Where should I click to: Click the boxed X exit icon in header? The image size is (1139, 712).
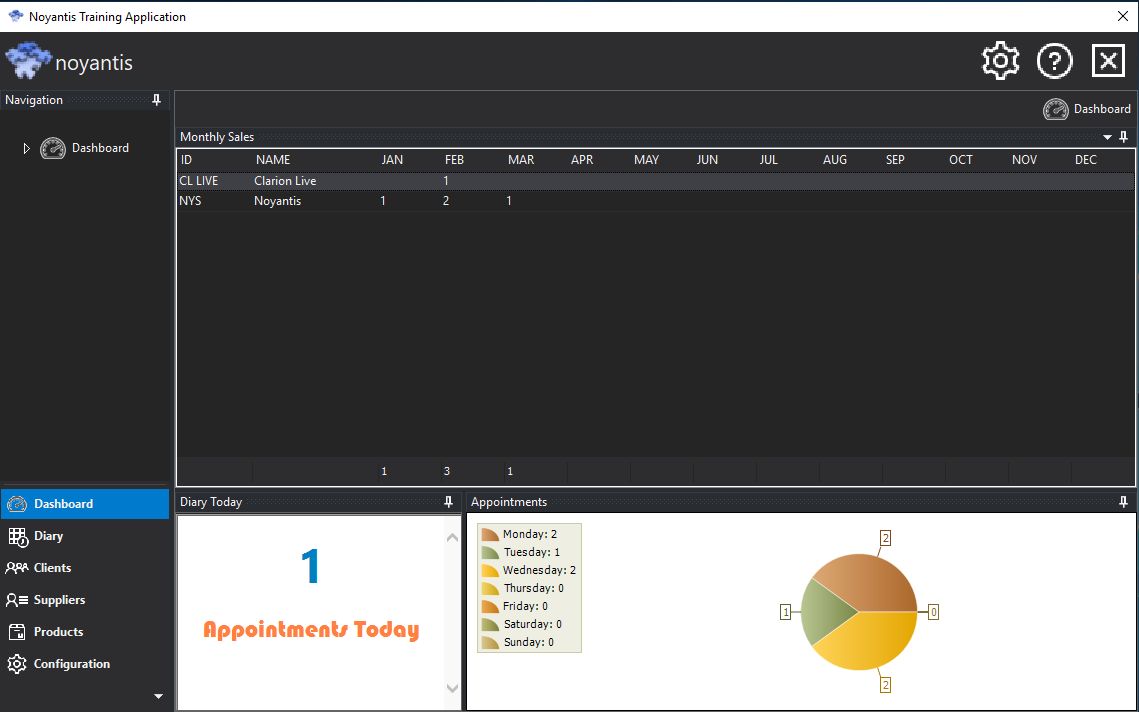click(x=1108, y=61)
